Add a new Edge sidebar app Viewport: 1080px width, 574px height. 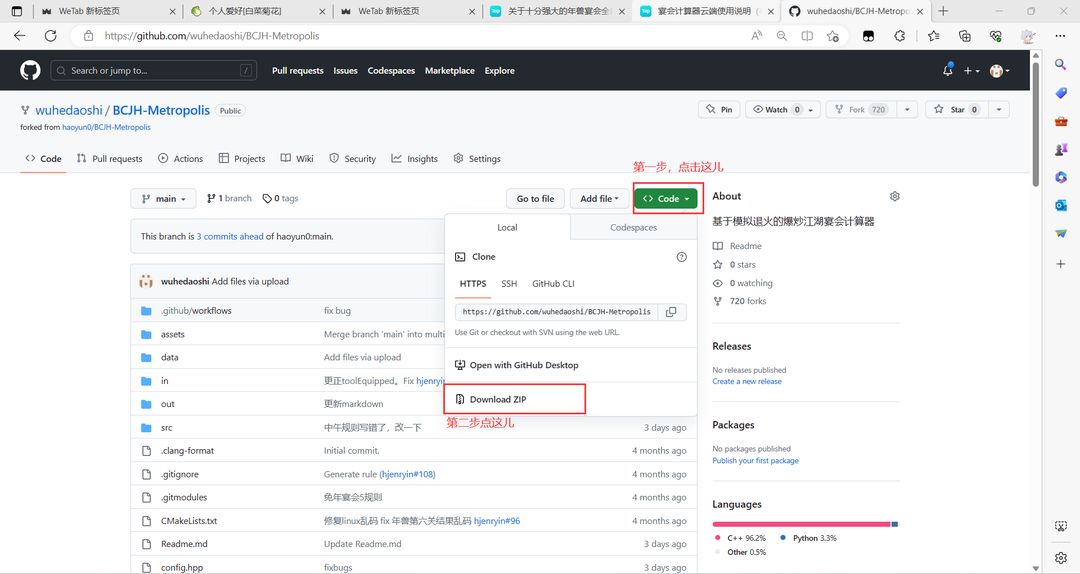click(x=1061, y=264)
